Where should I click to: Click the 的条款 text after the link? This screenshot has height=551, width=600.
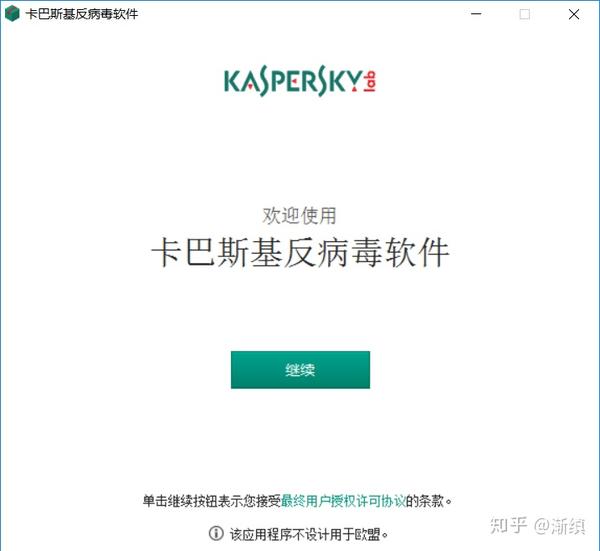tap(429, 500)
